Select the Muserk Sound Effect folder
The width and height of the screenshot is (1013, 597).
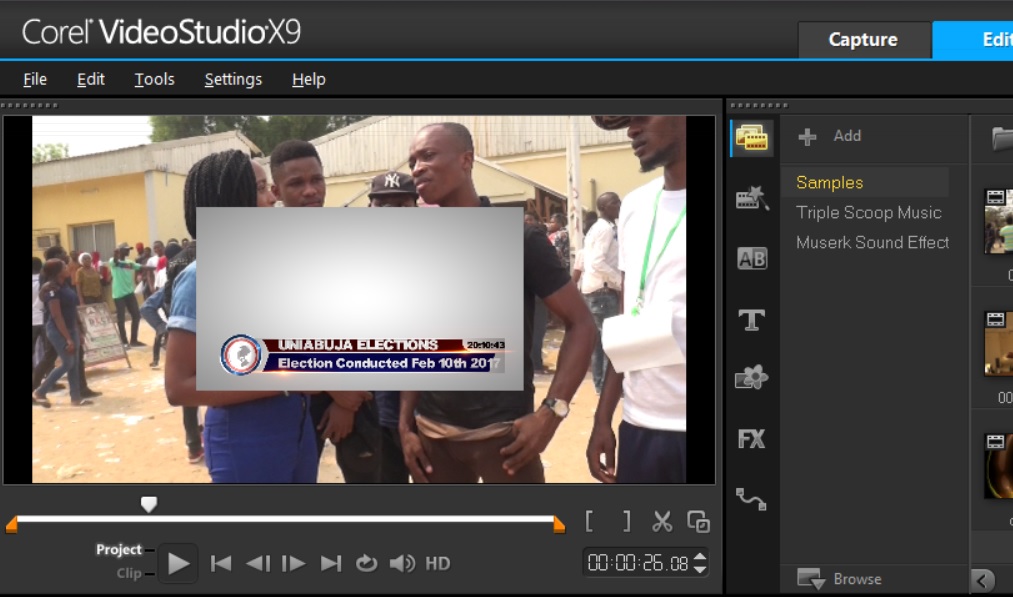(872, 242)
